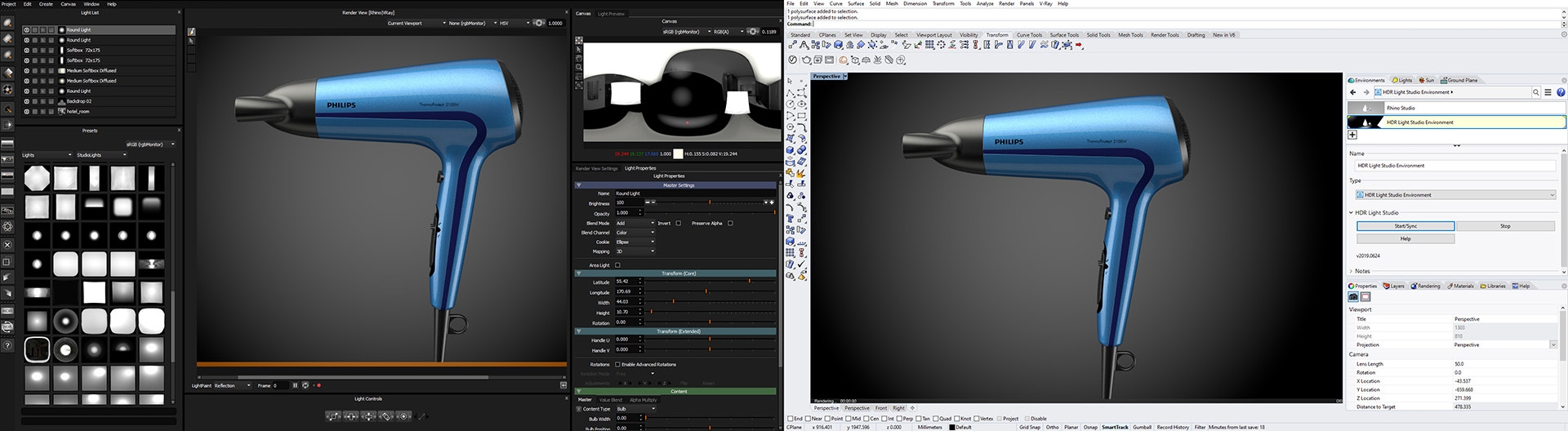The height and width of the screenshot is (431, 1568).
Task: Go back with environment panel left arrow
Action: [1354, 92]
